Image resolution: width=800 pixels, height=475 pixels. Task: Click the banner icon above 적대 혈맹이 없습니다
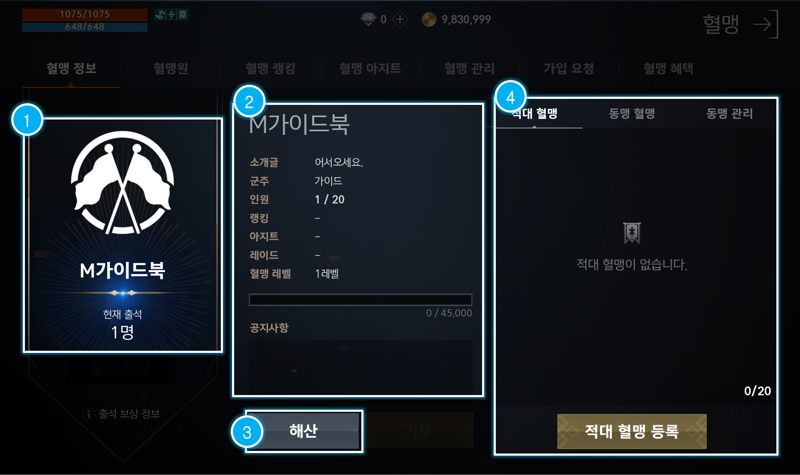click(632, 233)
